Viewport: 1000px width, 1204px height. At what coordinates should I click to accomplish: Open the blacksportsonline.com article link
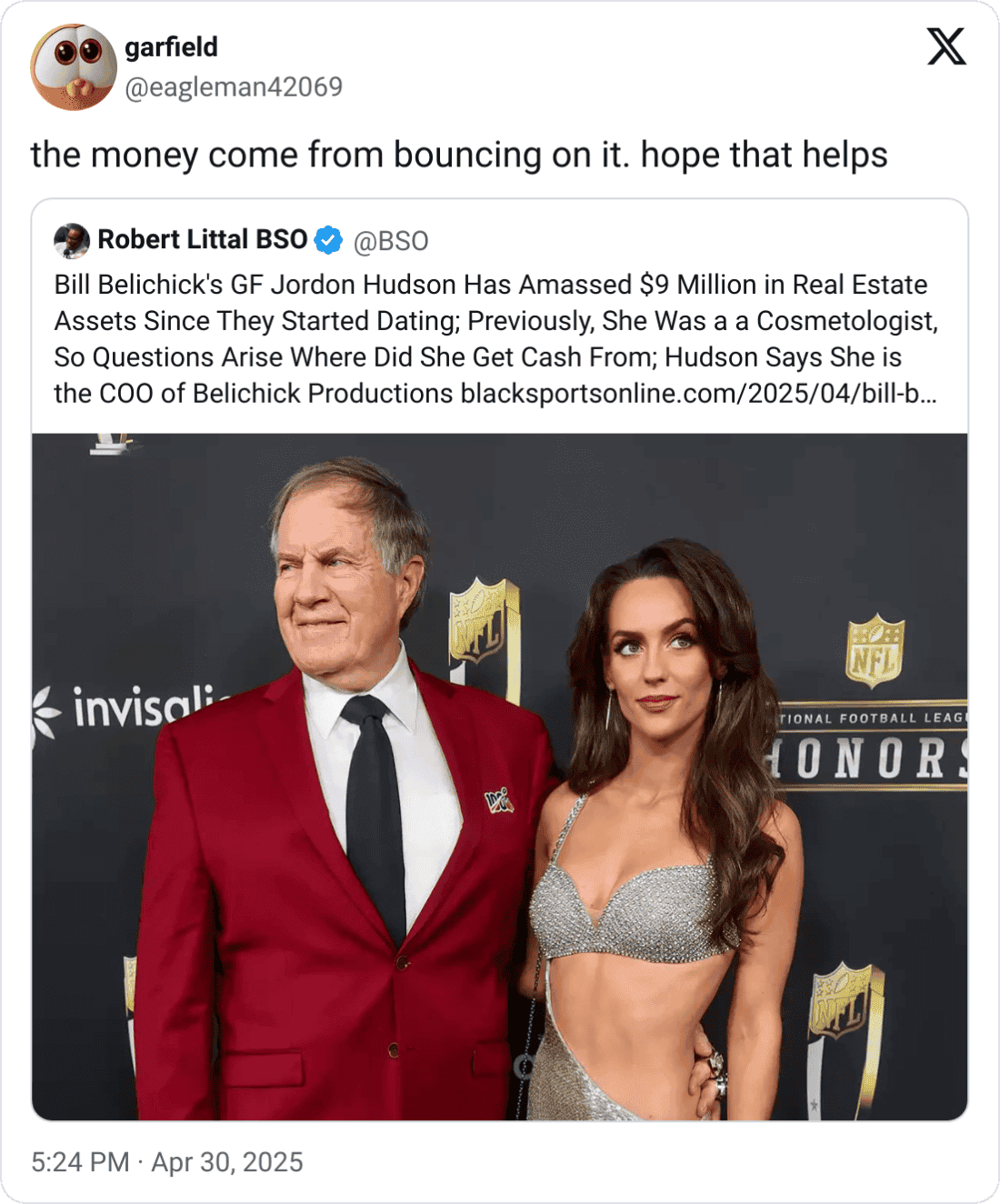point(699,394)
